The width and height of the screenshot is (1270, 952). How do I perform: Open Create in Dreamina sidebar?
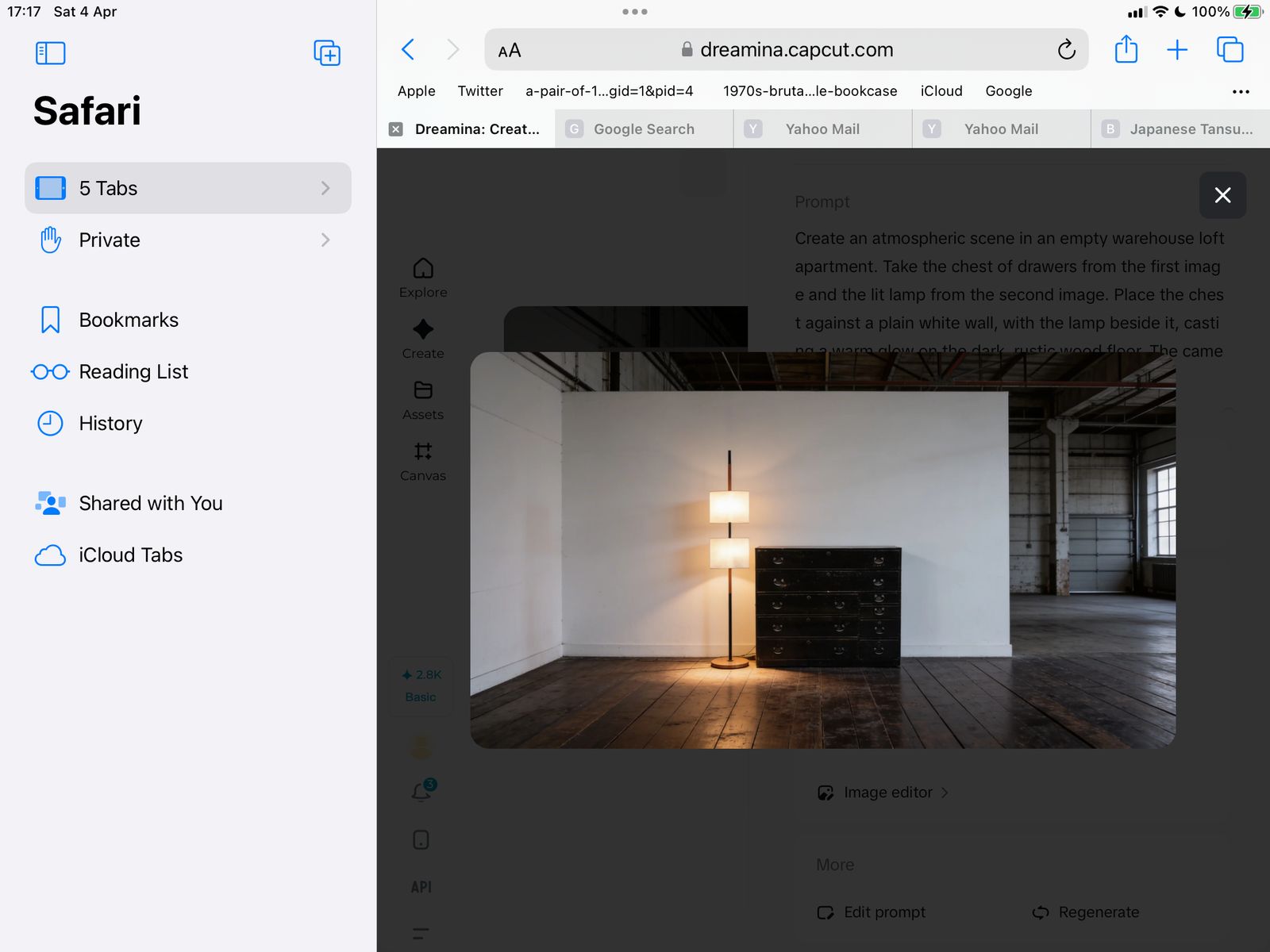[423, 339]
